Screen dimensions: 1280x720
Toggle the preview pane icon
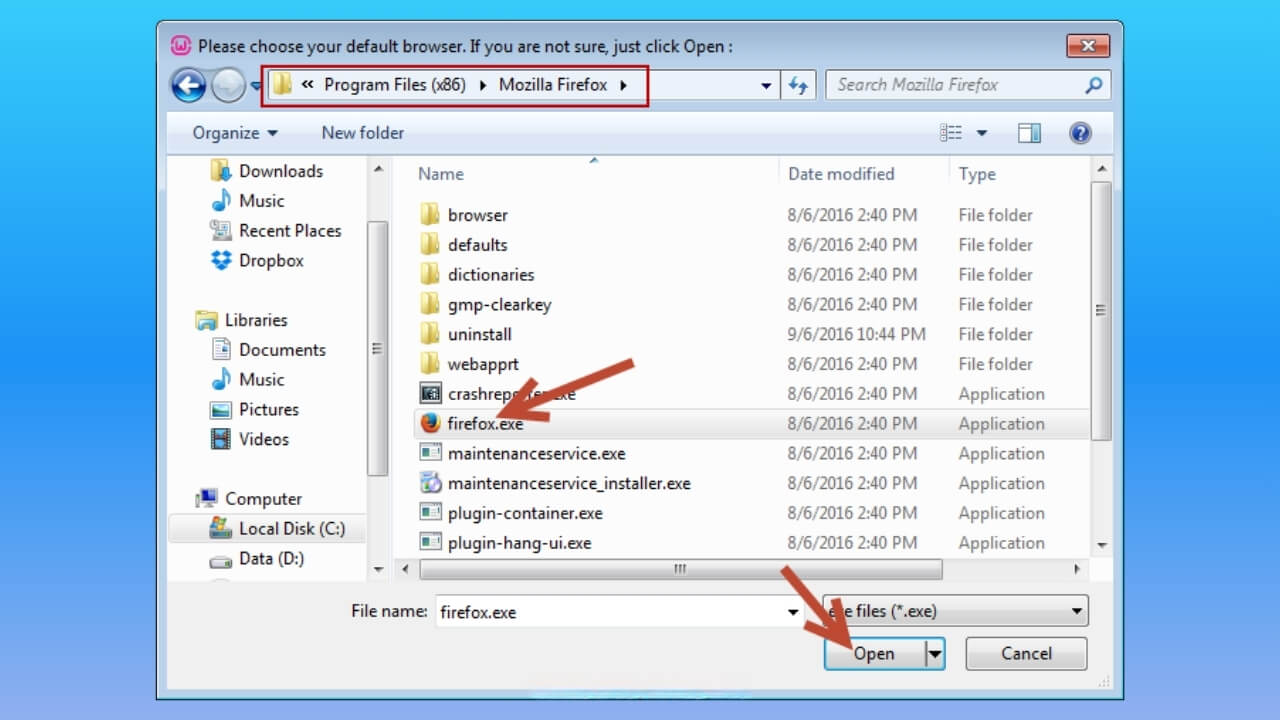(1029, 133)
